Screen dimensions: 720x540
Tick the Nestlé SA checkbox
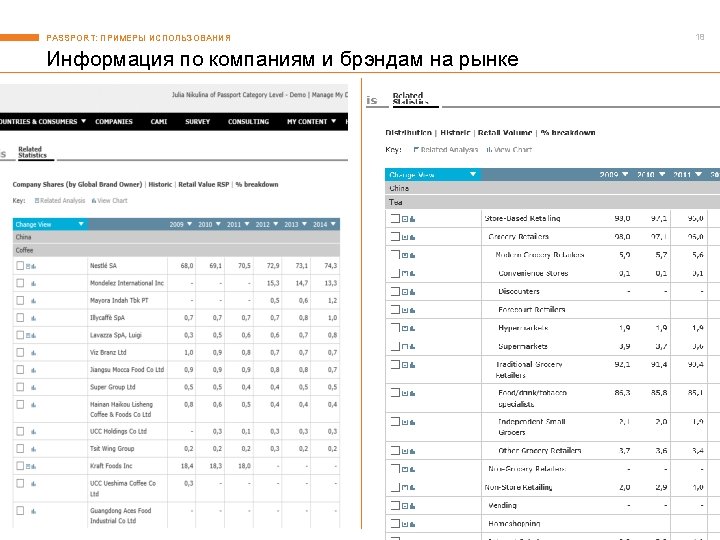(20, 265)
